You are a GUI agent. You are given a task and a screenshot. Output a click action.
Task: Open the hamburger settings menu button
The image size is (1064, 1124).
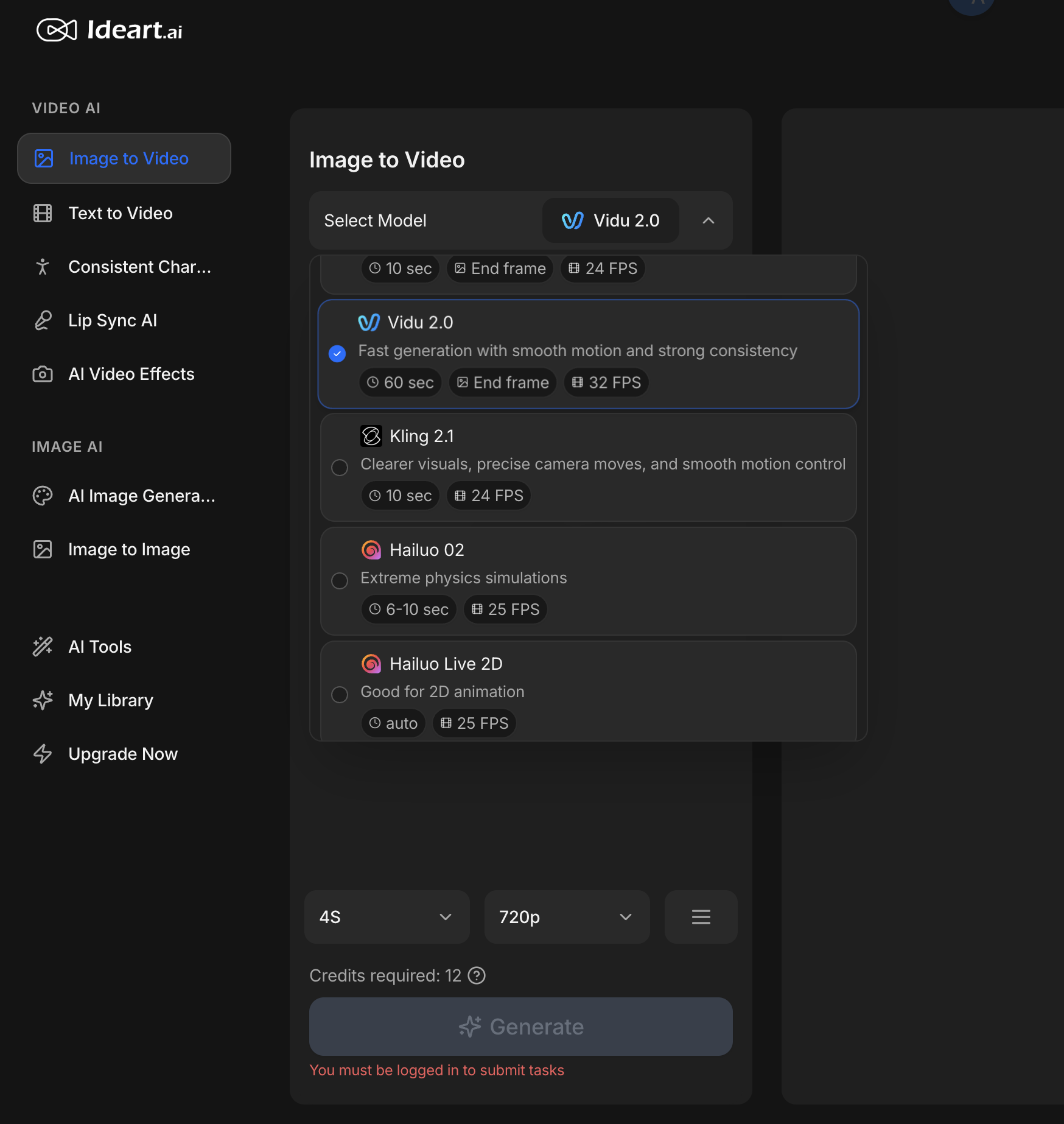pos(701,917)
